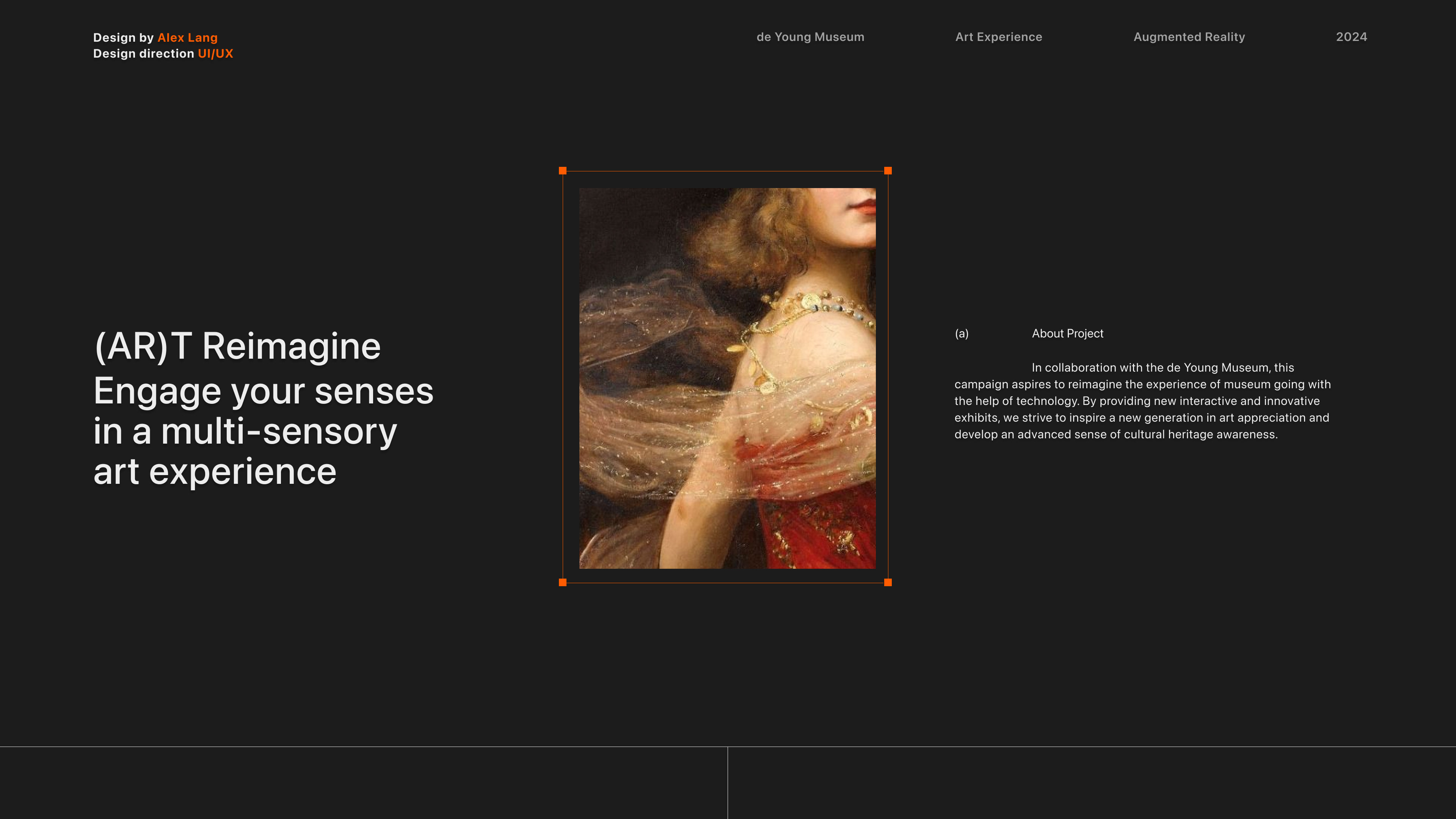Select the Art Experience header item
Viewport: 1456px width, 819px height.
[x=998, y=37]
